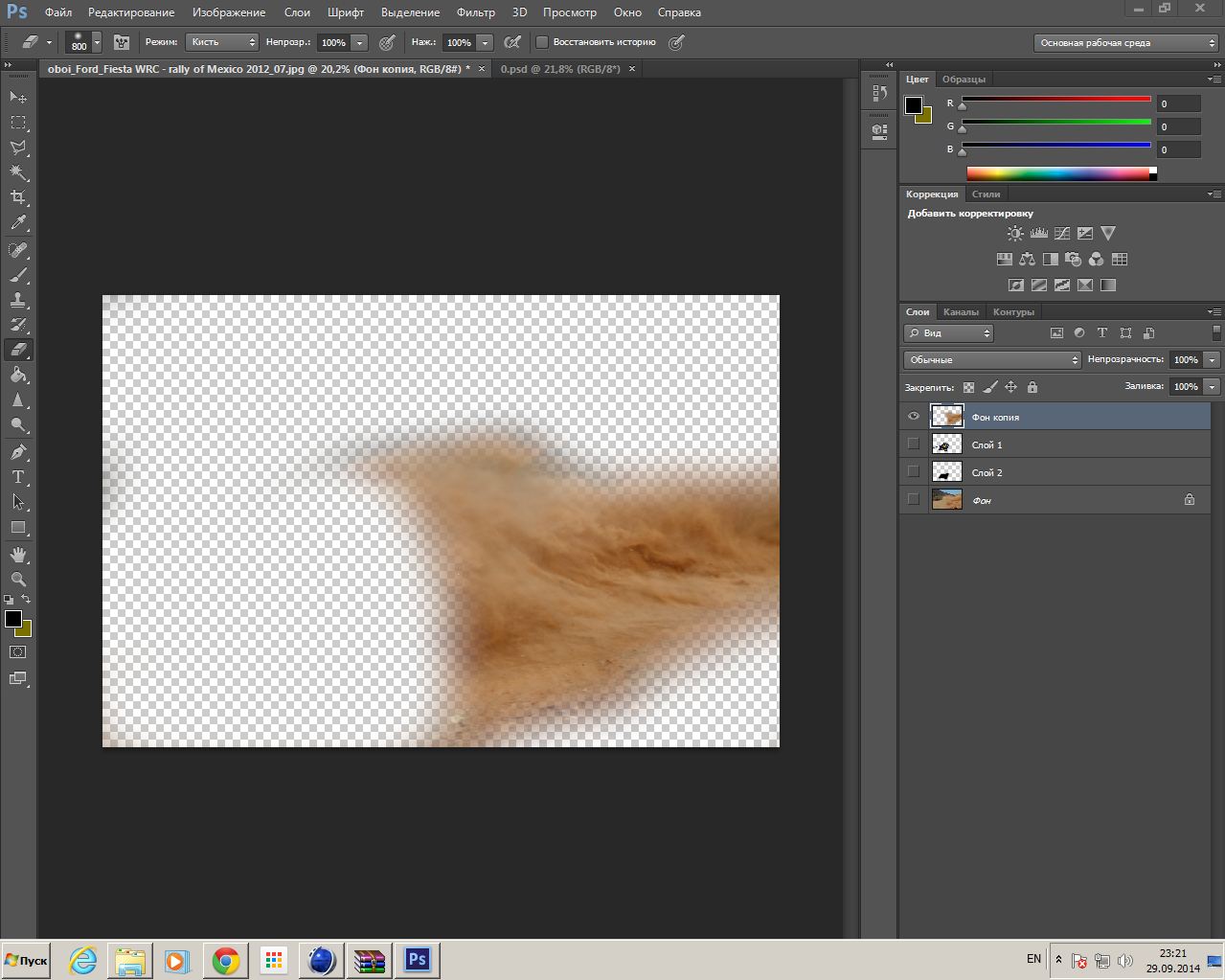Image resolution: width=1225 pixels, height=980 pixels.
Task: Activate the Zoom tool
Action: tap(18, 580)
